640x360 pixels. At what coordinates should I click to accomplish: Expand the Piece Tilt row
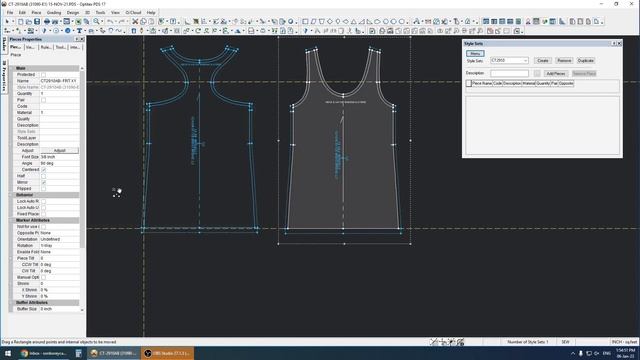pyautogui.click(x=11, y=258)
